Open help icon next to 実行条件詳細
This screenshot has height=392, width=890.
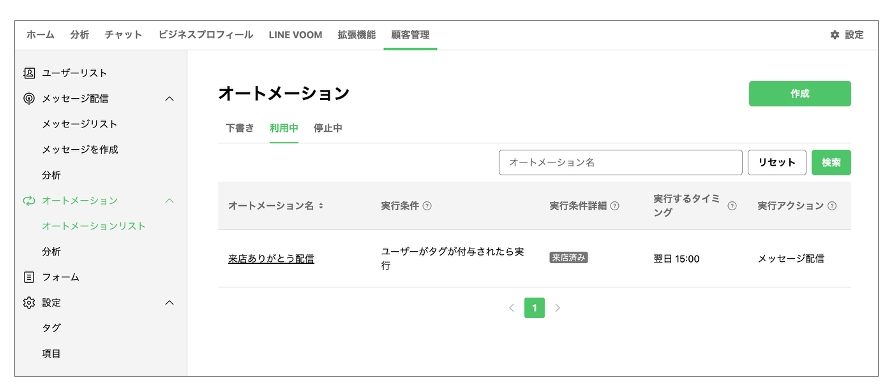615,206
